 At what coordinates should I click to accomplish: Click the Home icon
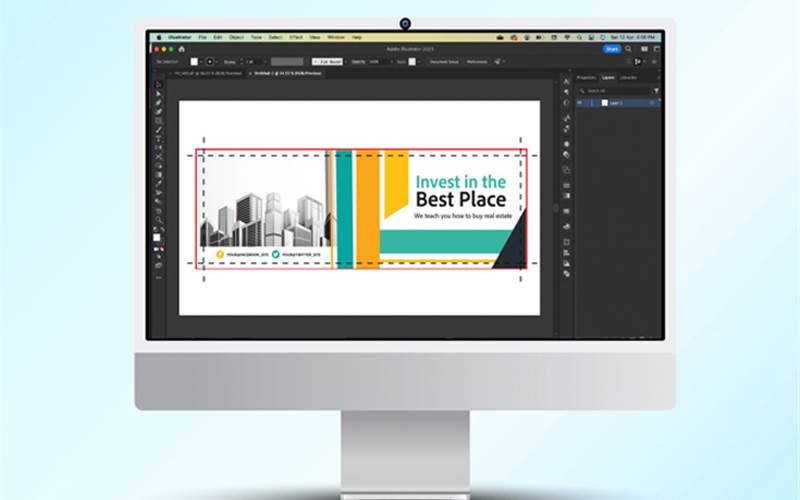tap(181, 49)
